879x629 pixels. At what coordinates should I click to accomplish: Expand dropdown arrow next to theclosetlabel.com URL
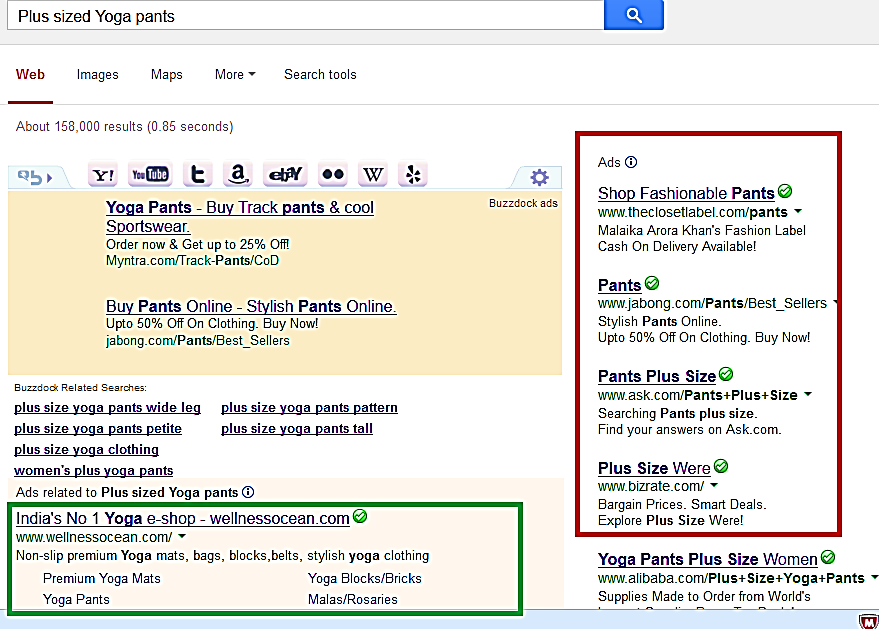798,211
